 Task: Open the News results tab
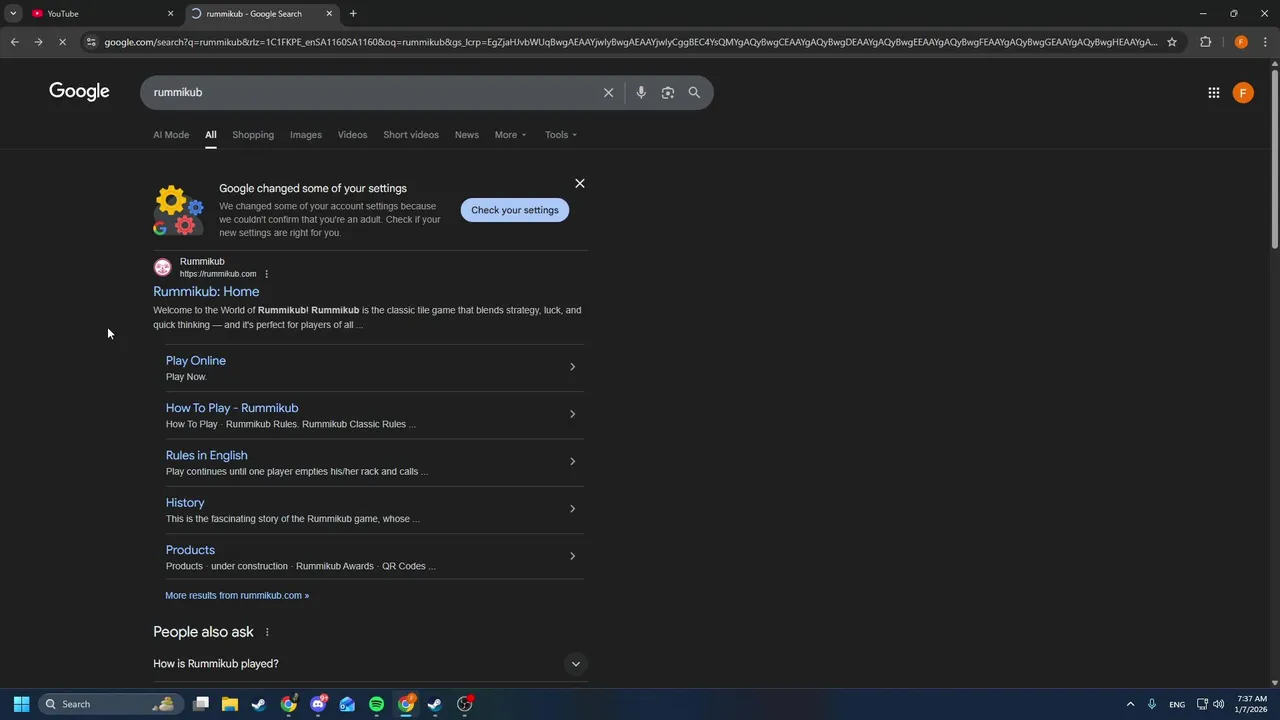[467, 135]
